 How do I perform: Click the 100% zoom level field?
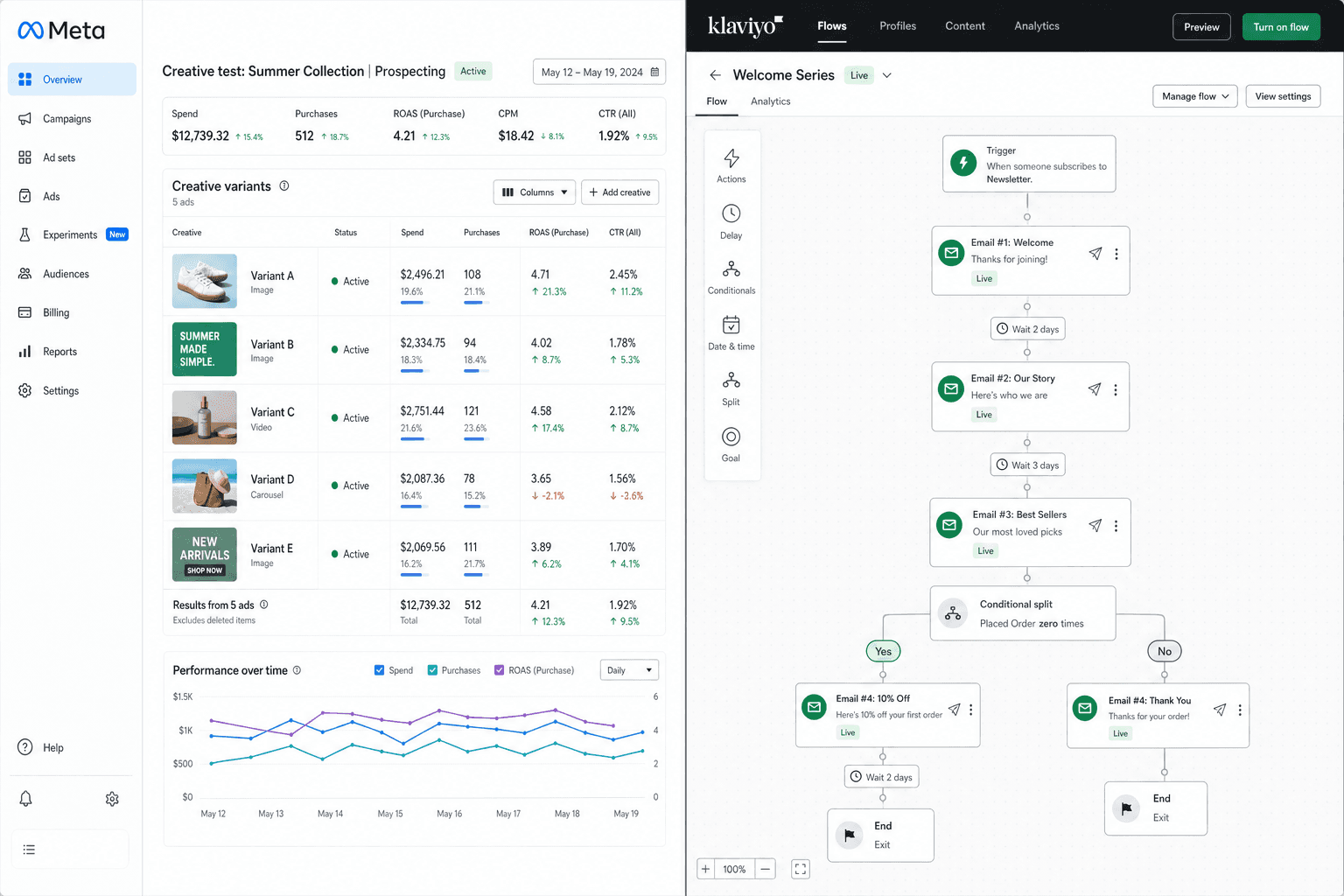(x=735, y=869)
